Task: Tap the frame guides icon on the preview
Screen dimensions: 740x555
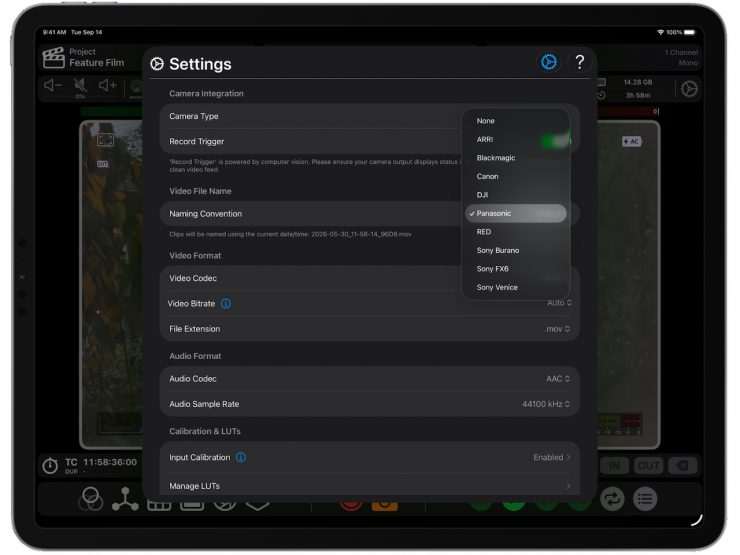Action: [105, 139]
